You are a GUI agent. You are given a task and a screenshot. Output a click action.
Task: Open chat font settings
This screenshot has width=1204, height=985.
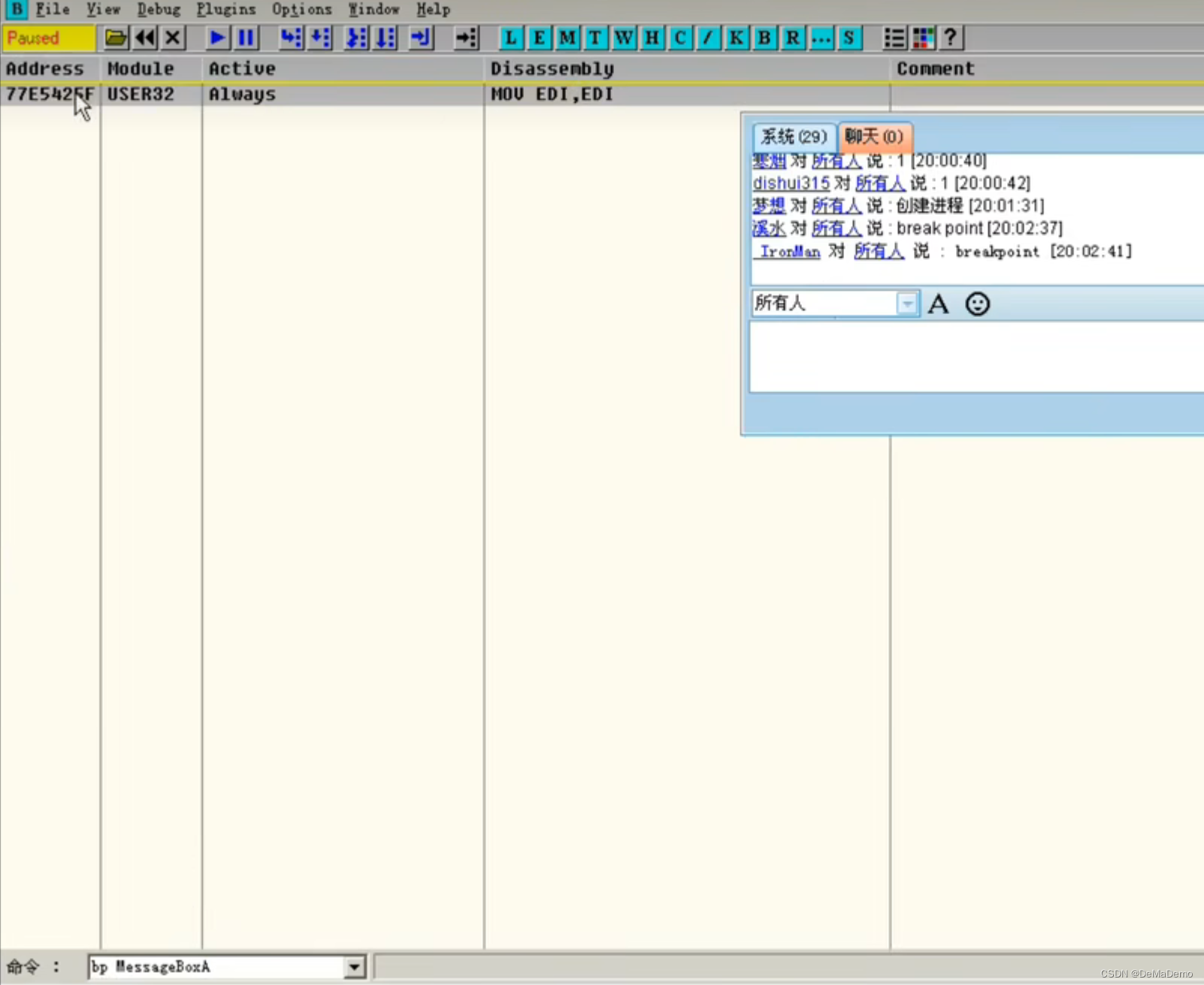click(x=939, y=304)
